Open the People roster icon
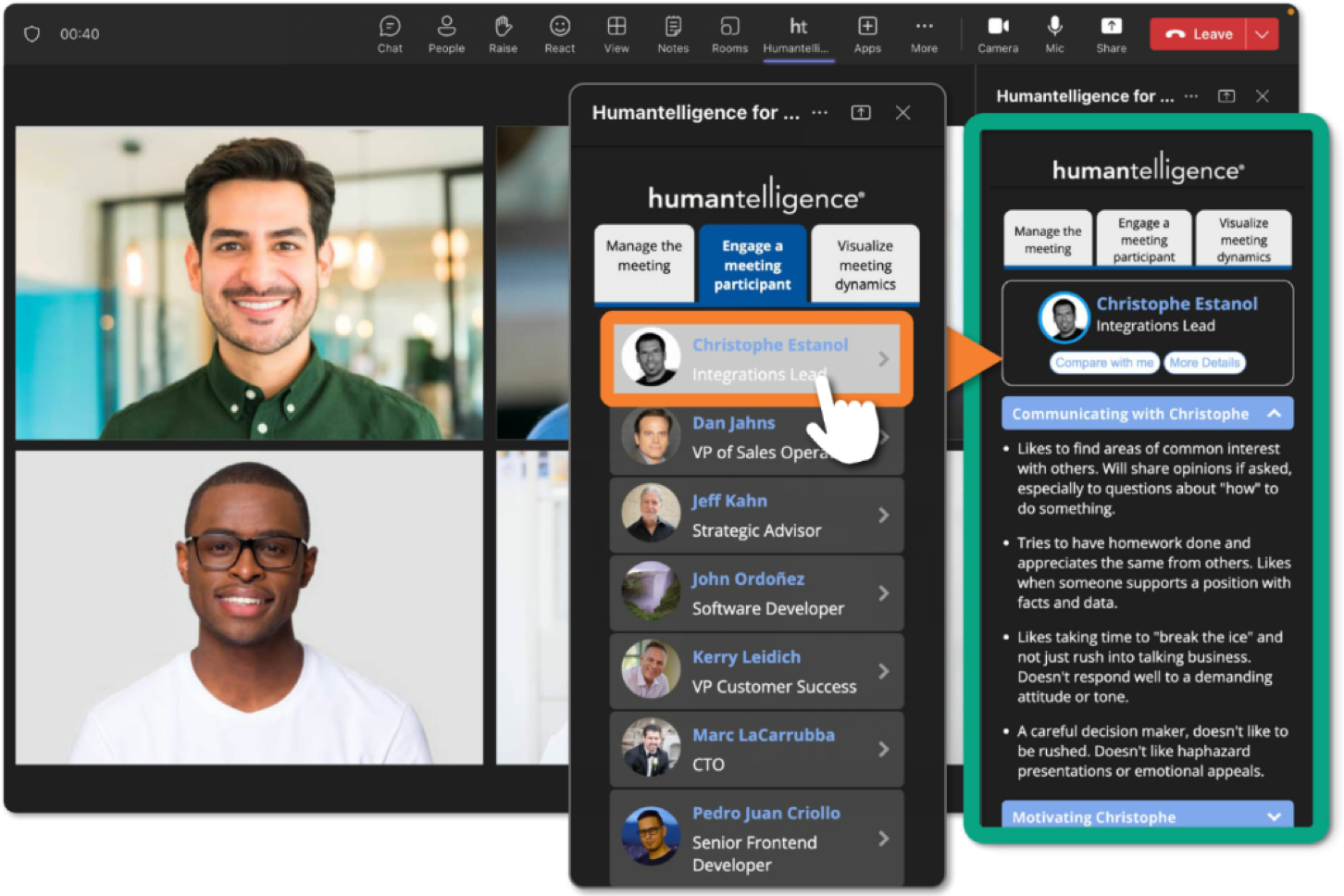This screenshot has width=1344, height=896. [x=446, y=34]
